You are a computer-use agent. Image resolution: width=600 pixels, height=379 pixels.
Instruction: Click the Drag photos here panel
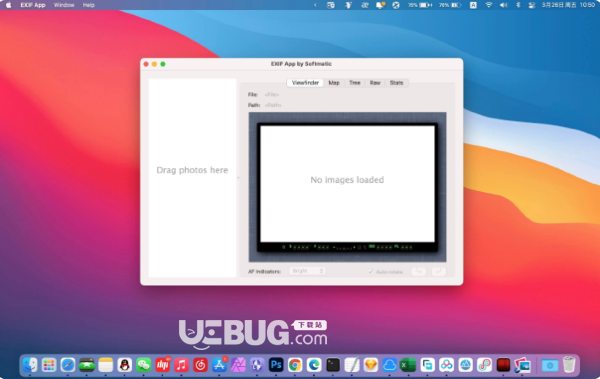[192, 178]
